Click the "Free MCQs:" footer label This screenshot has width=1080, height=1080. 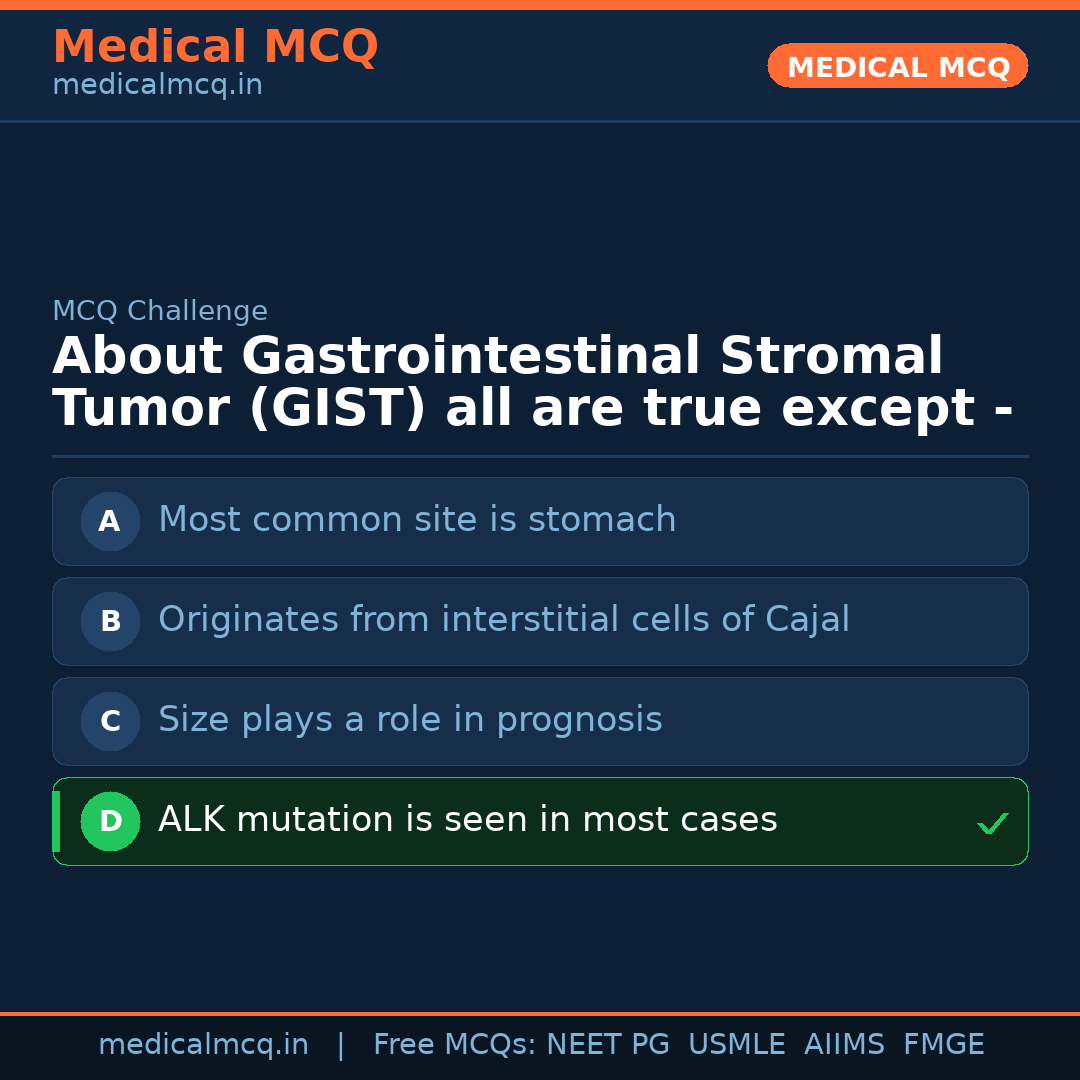click(x=455, y=1045)
